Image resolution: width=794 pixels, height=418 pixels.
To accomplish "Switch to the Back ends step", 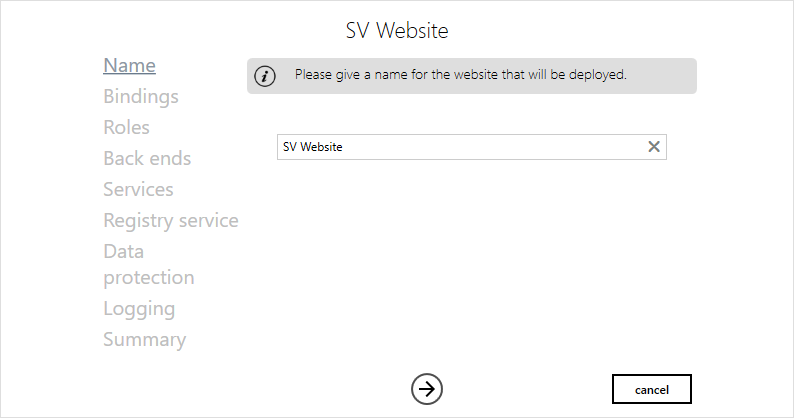I will point(147,159).
